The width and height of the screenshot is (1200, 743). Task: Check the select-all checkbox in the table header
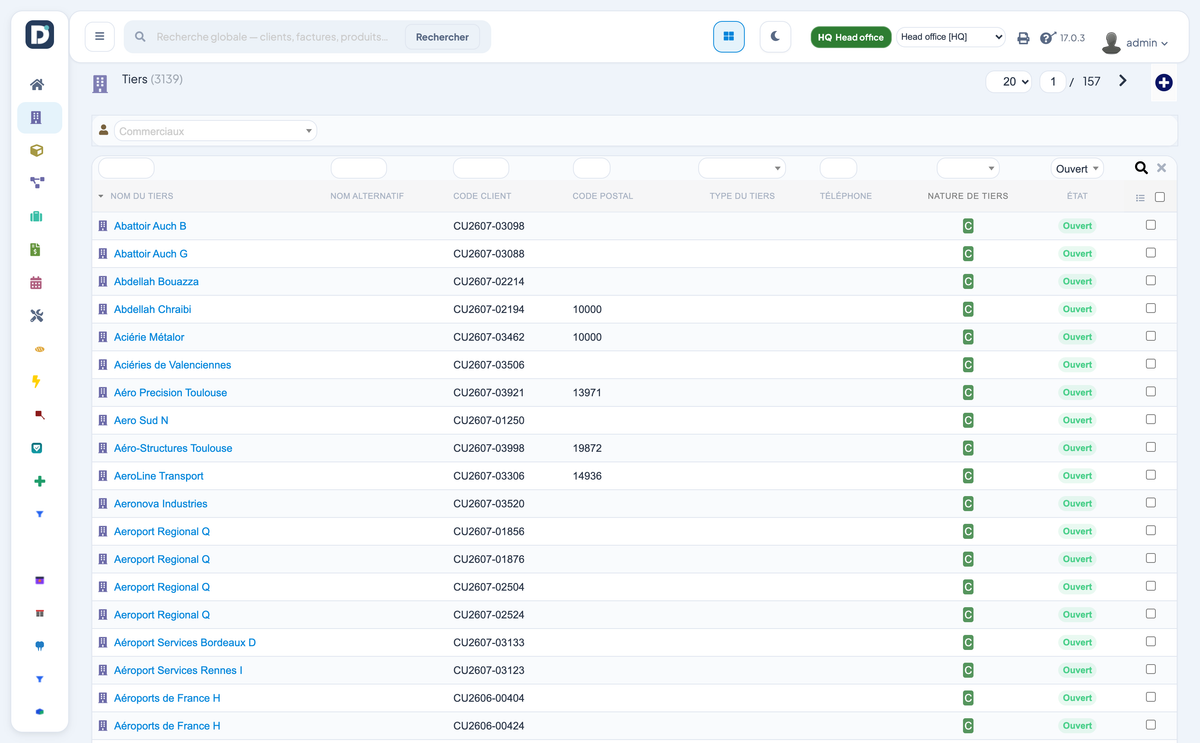1160,197
